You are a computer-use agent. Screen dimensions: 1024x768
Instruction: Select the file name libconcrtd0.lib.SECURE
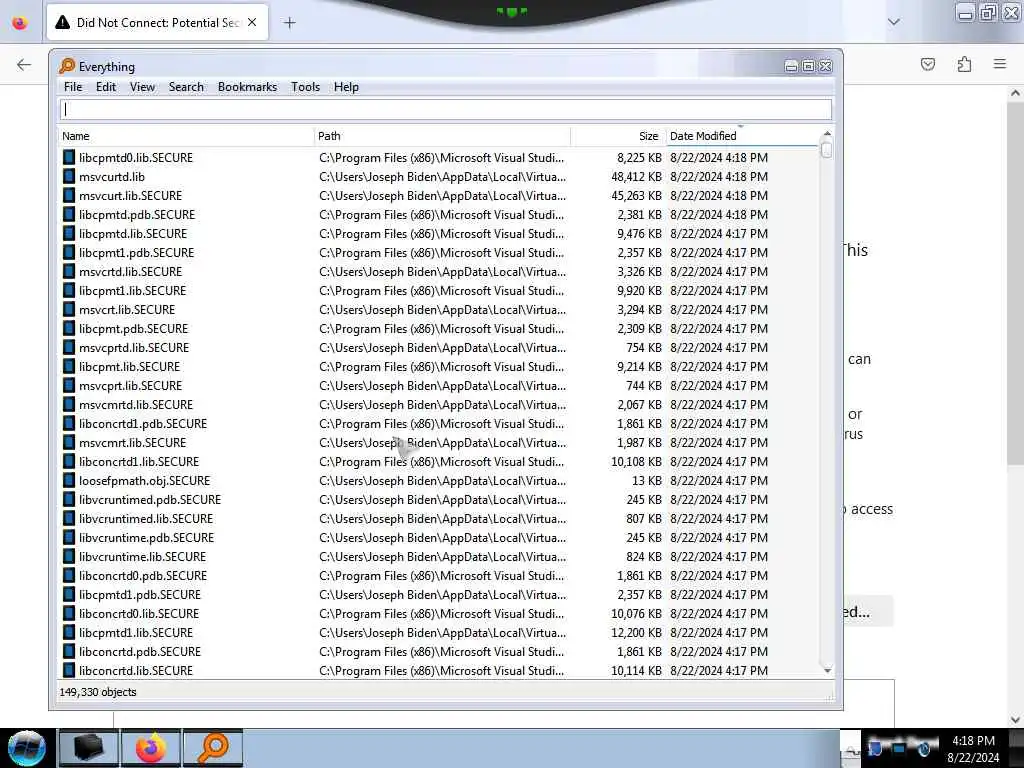point(139,613)
